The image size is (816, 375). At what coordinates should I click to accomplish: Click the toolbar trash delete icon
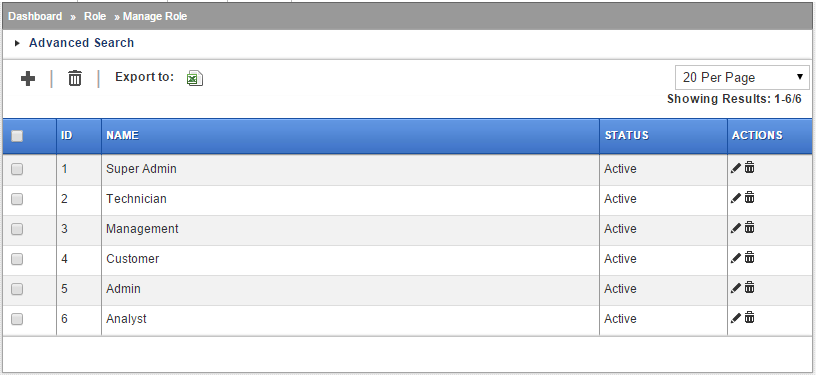pyautogui.click(x=75, y=79)
